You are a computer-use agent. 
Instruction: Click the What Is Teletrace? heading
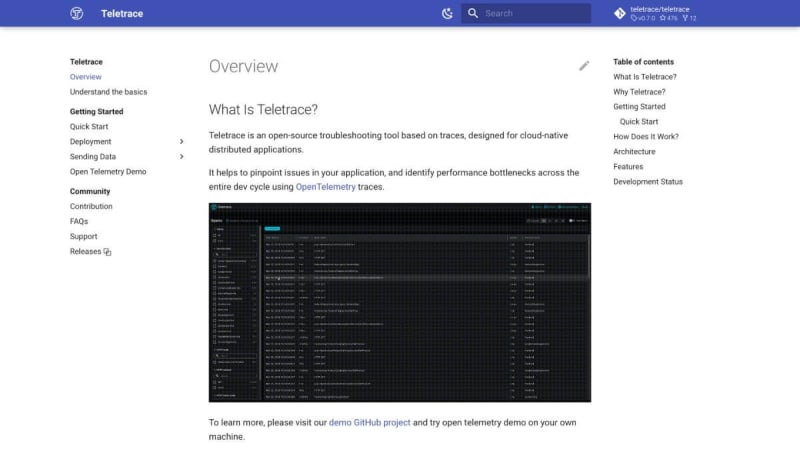pyautogui.click(x=263, y=110)
